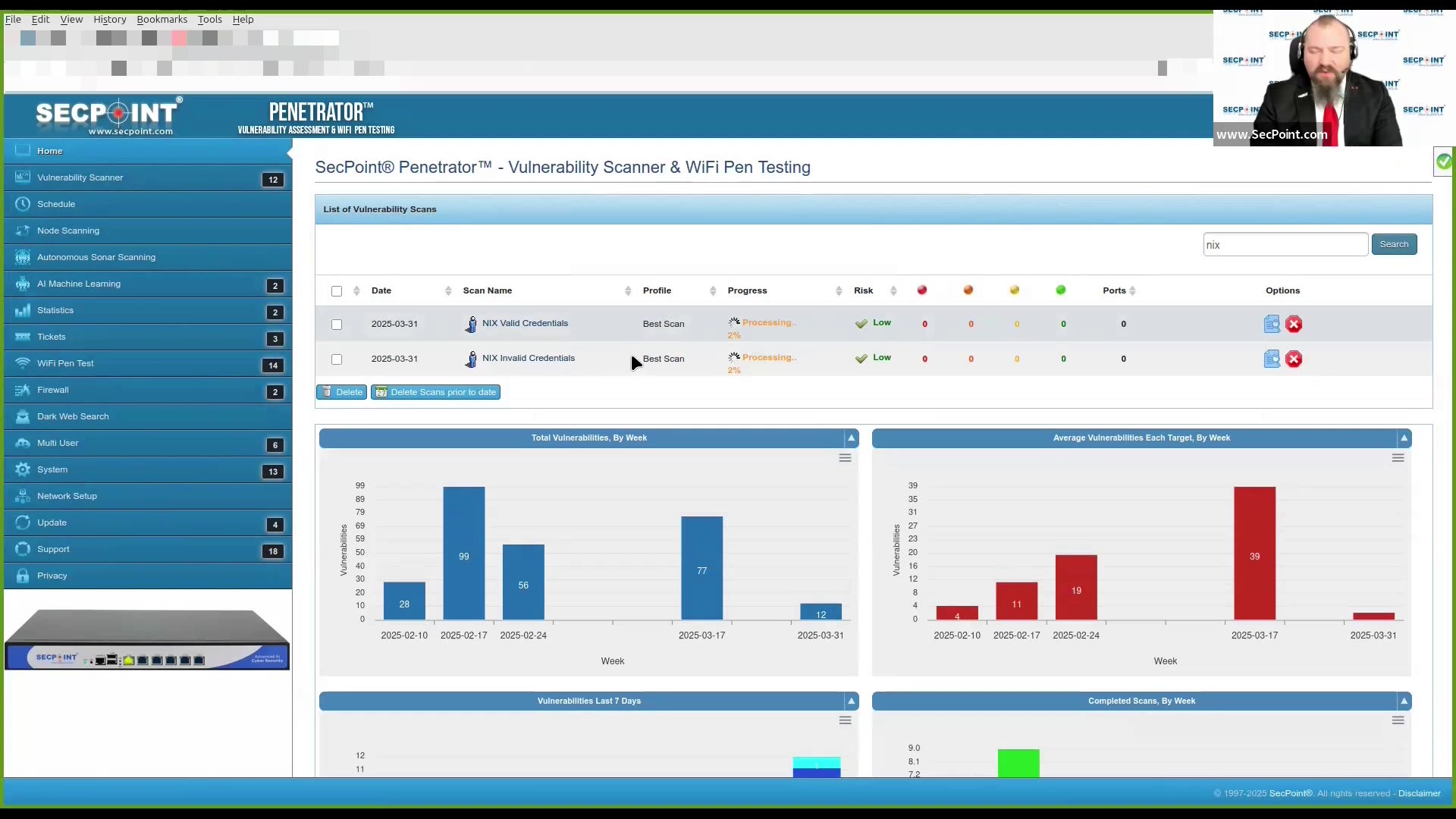Click Delete Scans prior to date
This screenshot has width=1456, height=819.
pos(435,392)
